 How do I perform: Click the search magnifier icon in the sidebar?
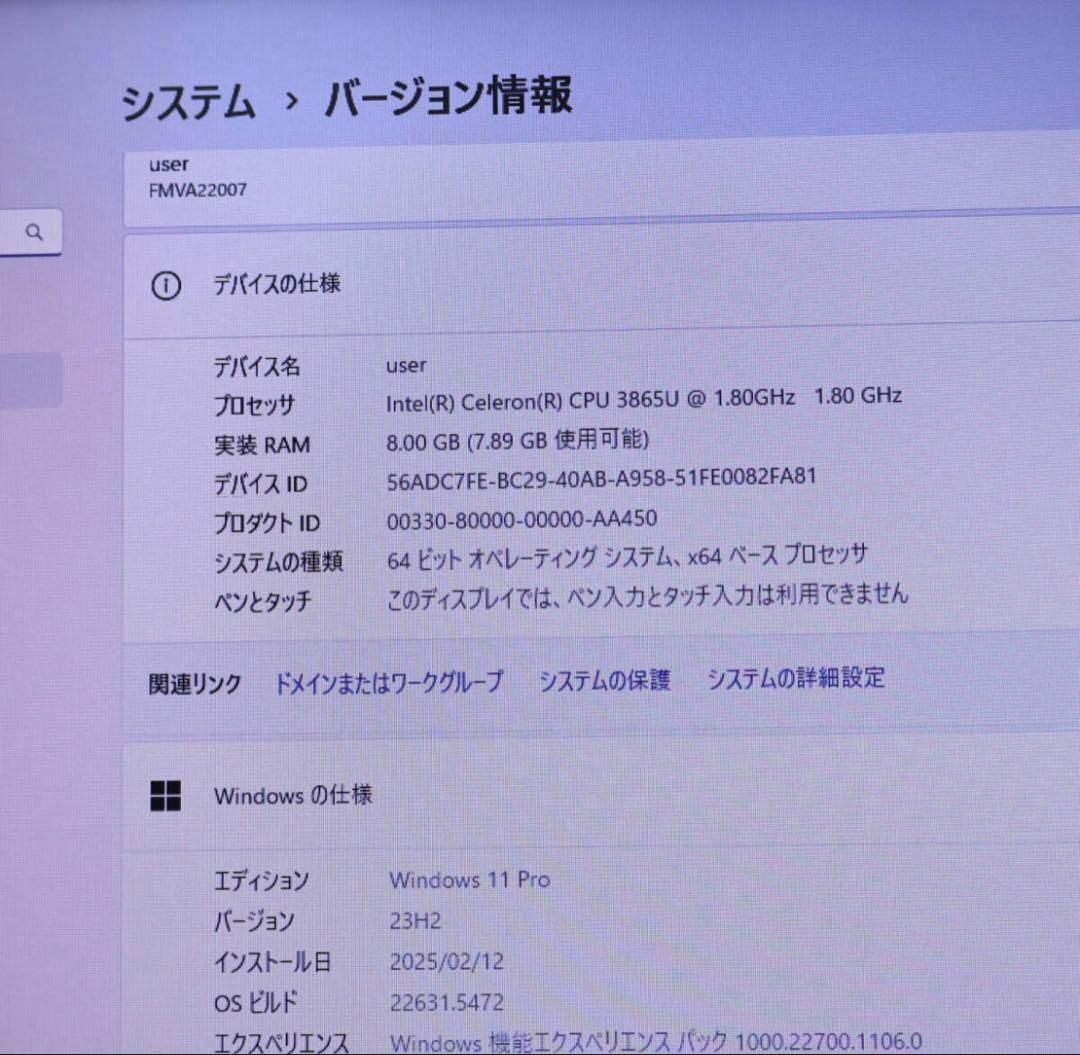[35, 231]
